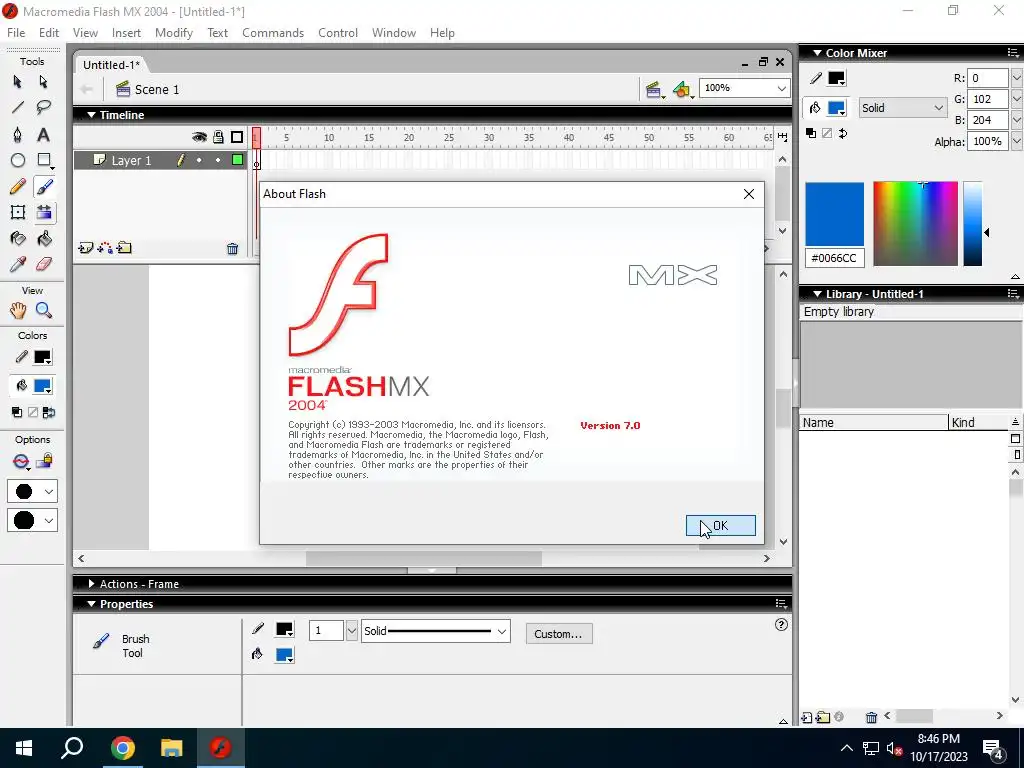This screenshot has height=768, width=1024.
Task: Open the stage zoom 100% dropdown
Action: tap(781, 88)
